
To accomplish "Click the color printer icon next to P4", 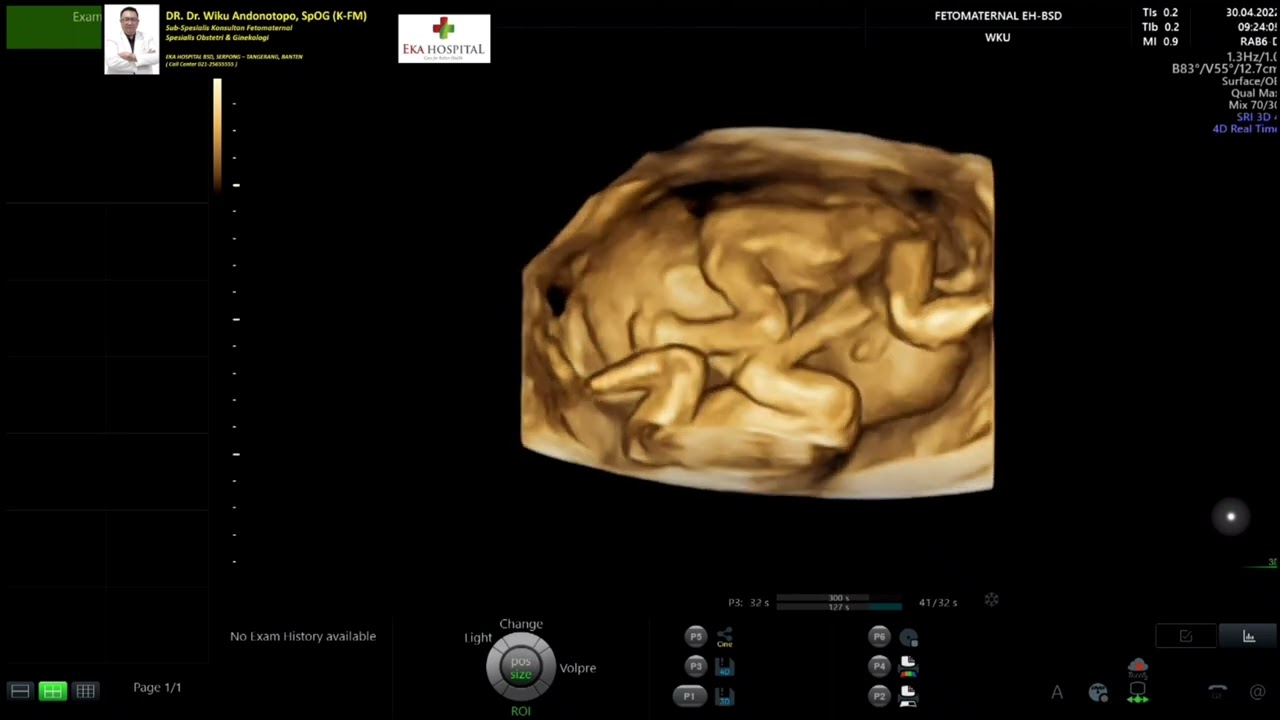I will (x=909, y=667).
